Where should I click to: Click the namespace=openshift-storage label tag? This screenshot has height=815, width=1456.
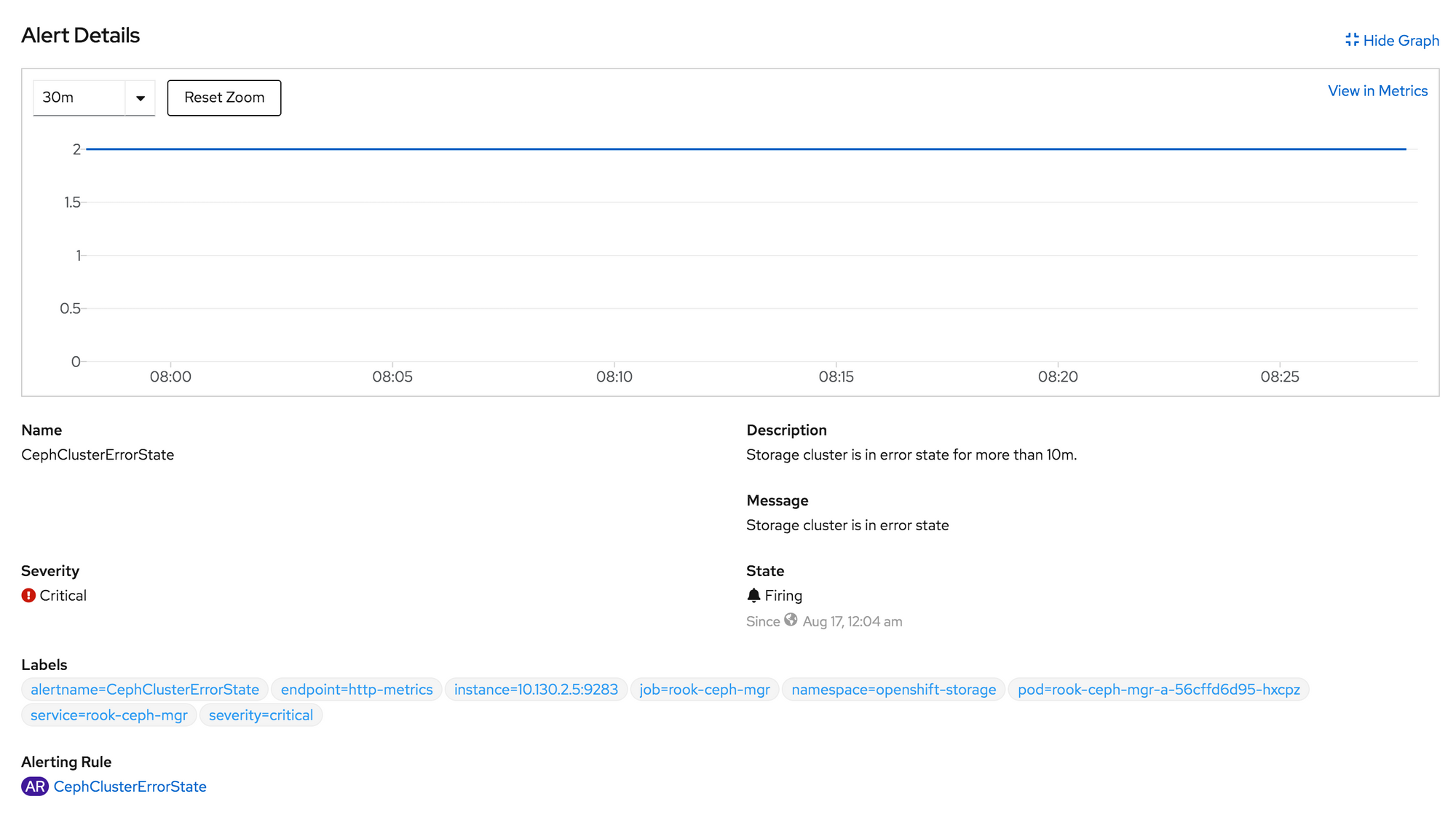pyautogui.click(x=893, y=689)
